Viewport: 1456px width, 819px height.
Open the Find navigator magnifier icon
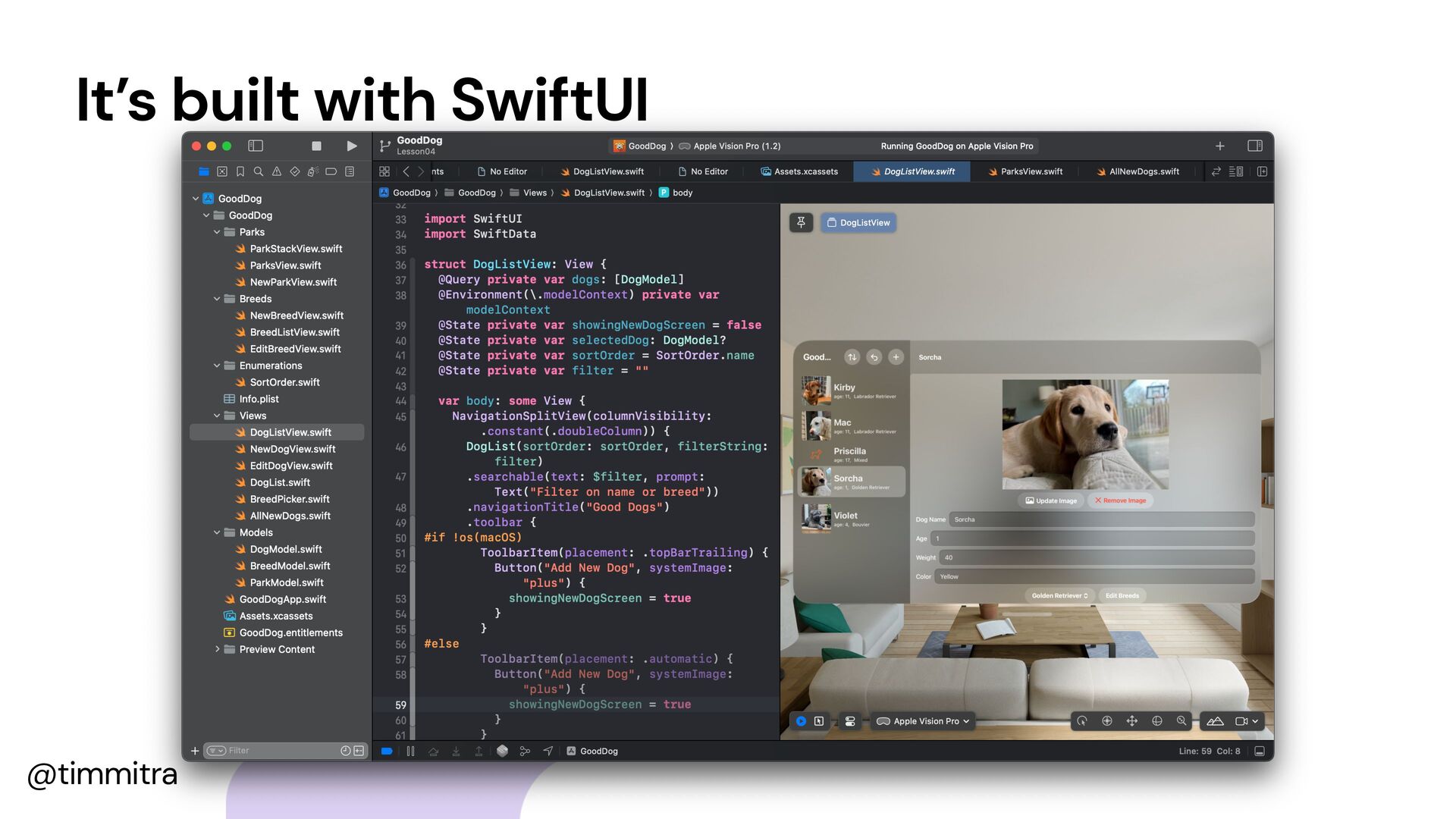[259, 171]
